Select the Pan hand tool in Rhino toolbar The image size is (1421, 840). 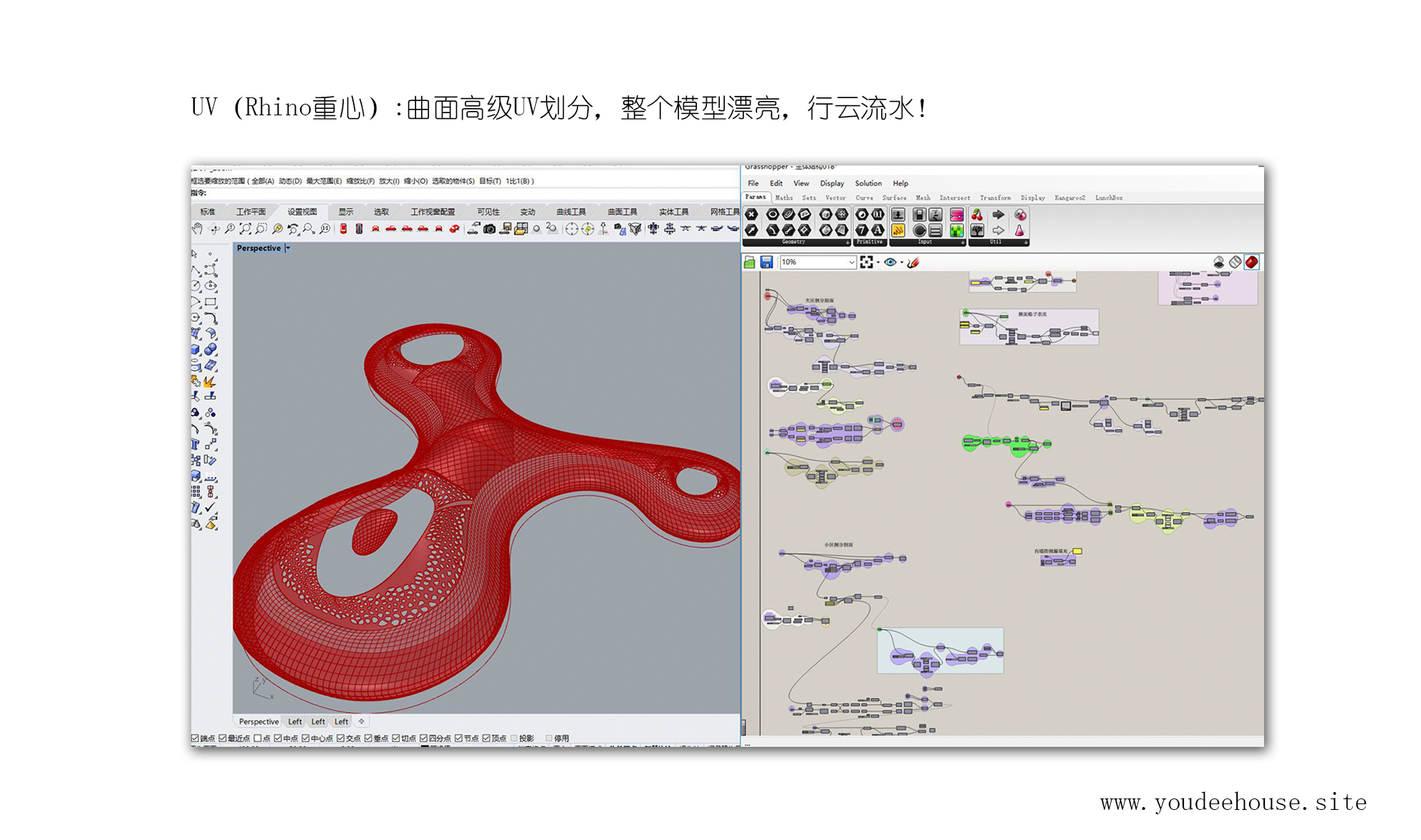coord(198,228)
